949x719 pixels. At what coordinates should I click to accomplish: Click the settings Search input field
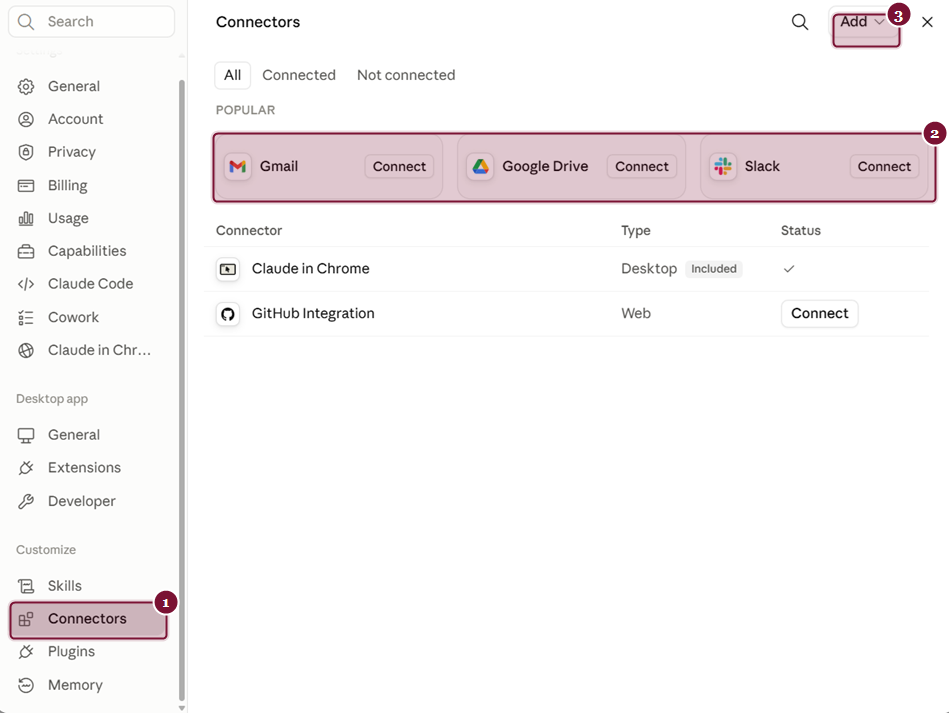coord(91,22)
